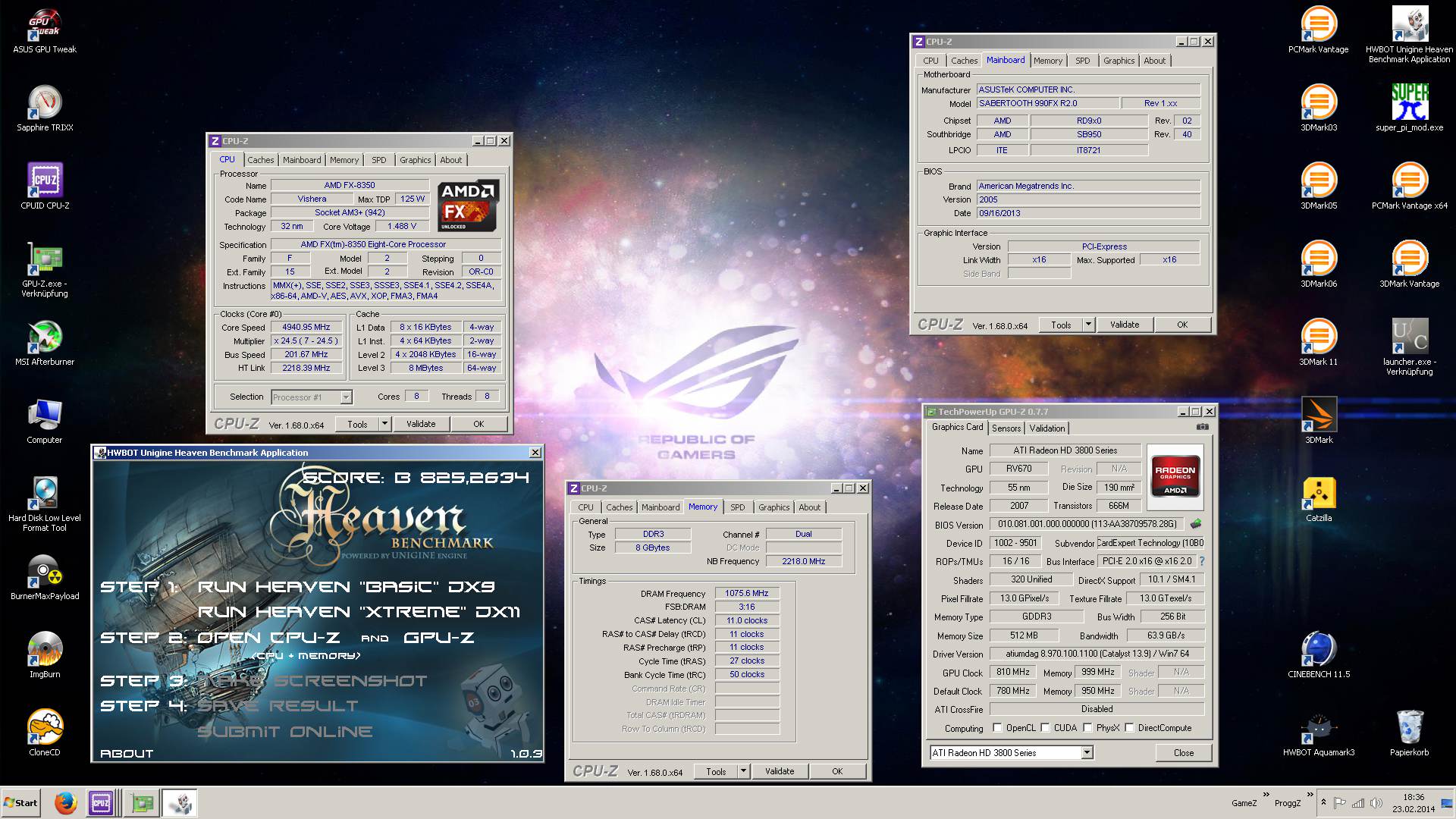The width and height of the screenshot is (1456, 819).
Task: Open GPU-Z.exe shortcut on desktop
Action: pos(45,269)
